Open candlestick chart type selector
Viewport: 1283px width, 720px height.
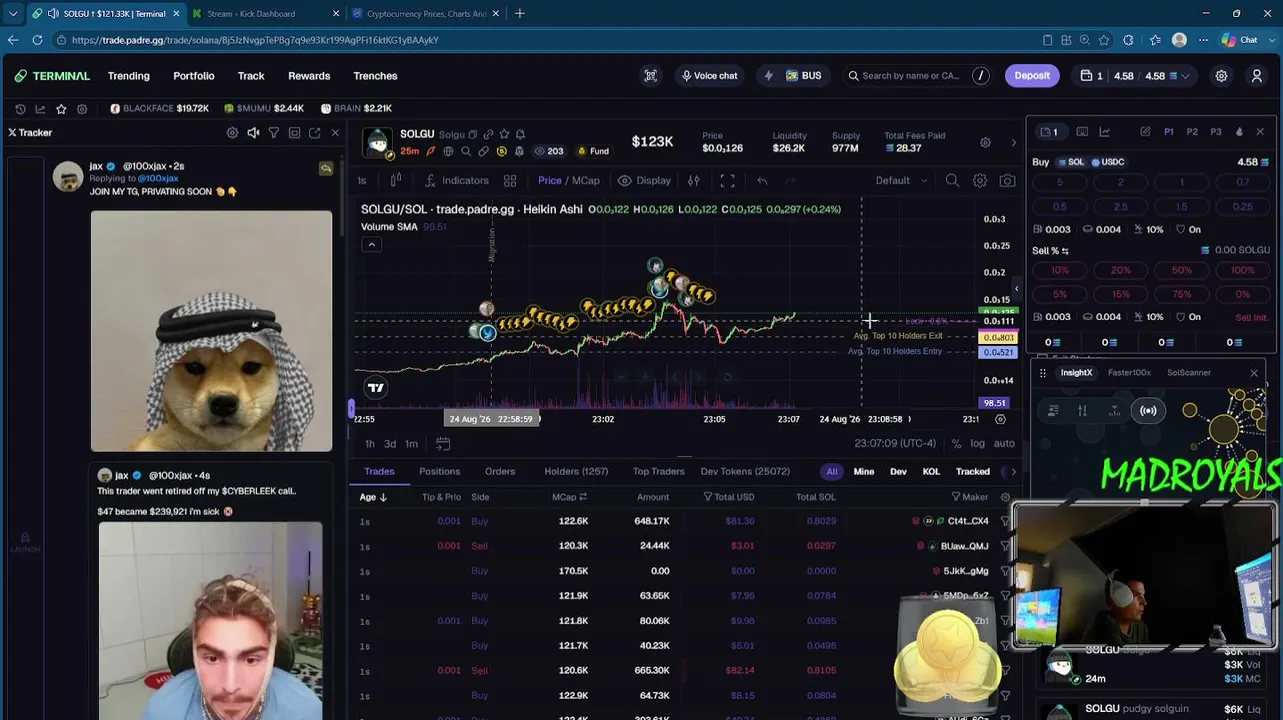[396, 181]
